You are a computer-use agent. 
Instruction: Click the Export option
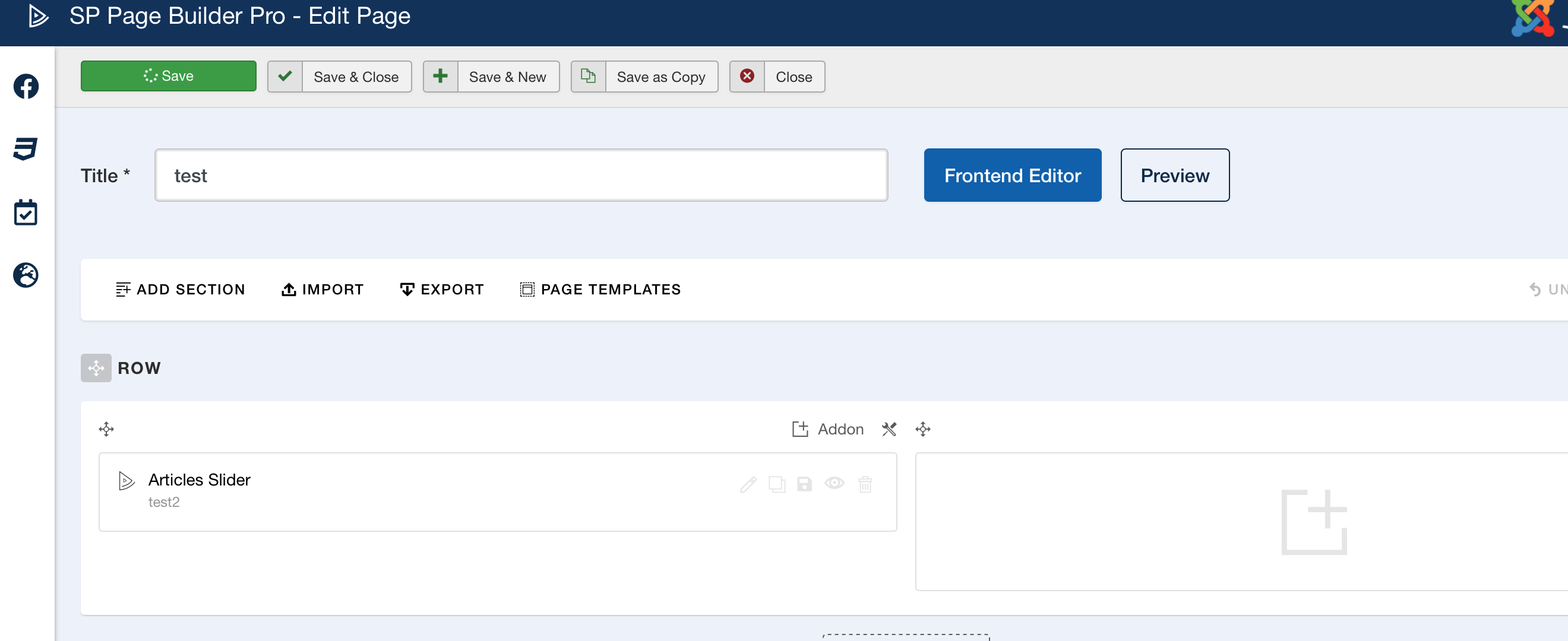(442, 290)
